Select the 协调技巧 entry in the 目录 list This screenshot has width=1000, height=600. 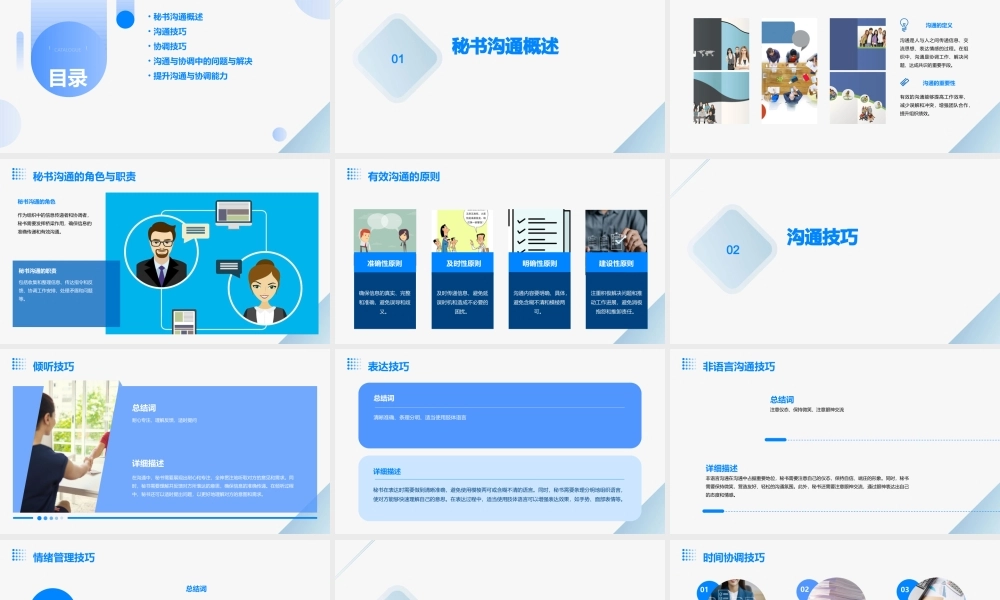coord(170,46)
